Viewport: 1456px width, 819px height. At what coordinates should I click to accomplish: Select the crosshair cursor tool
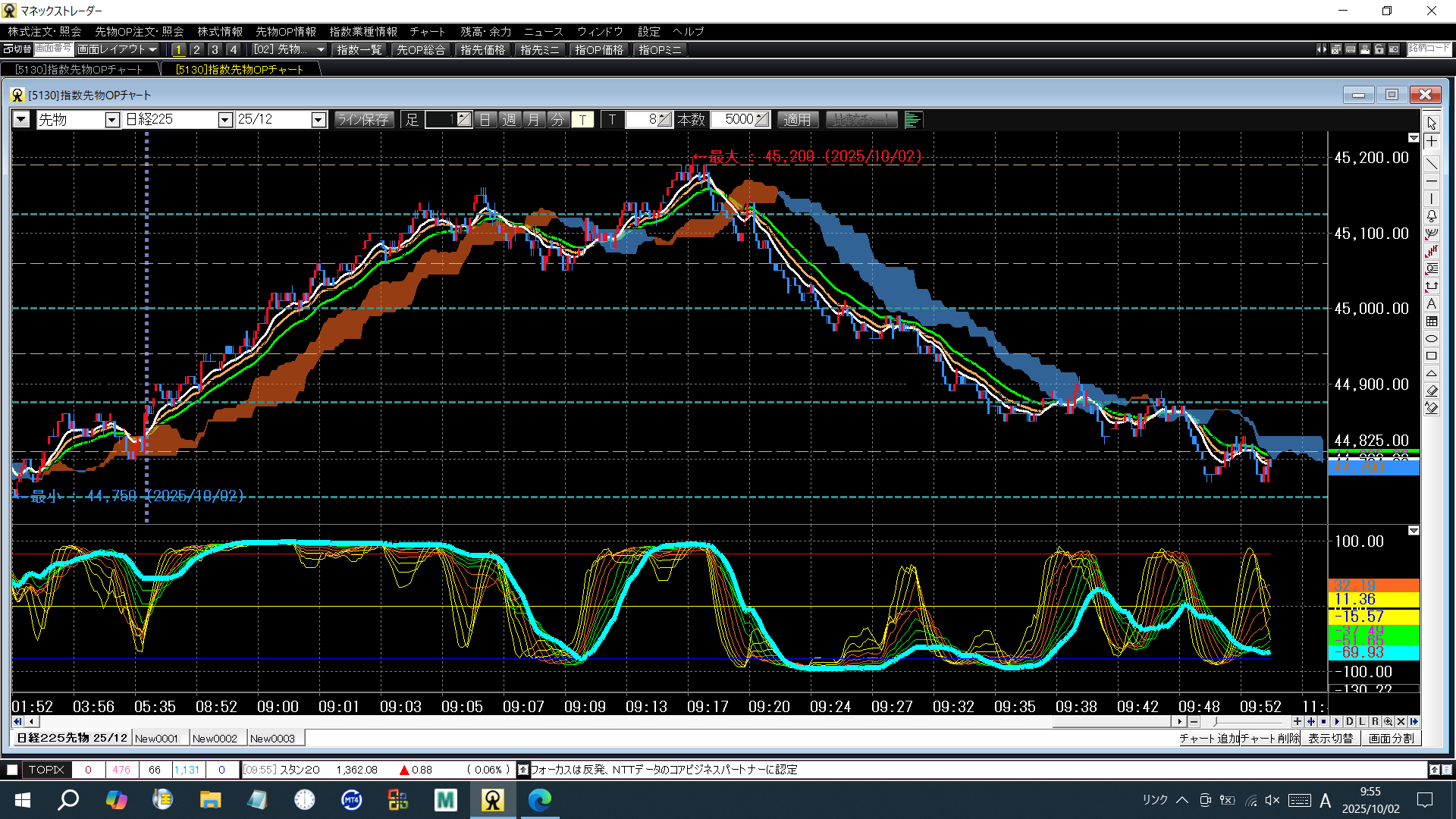click(1431, 142)
